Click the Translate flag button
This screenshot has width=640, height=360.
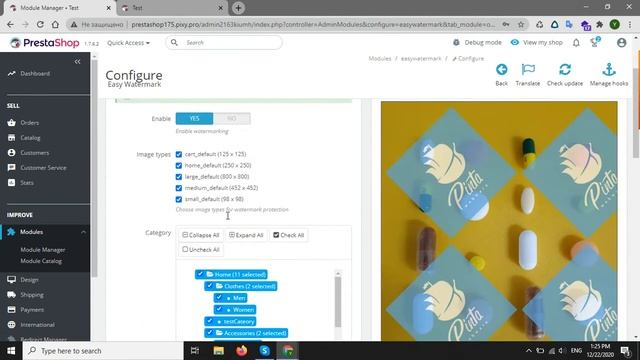click(528, 75)
